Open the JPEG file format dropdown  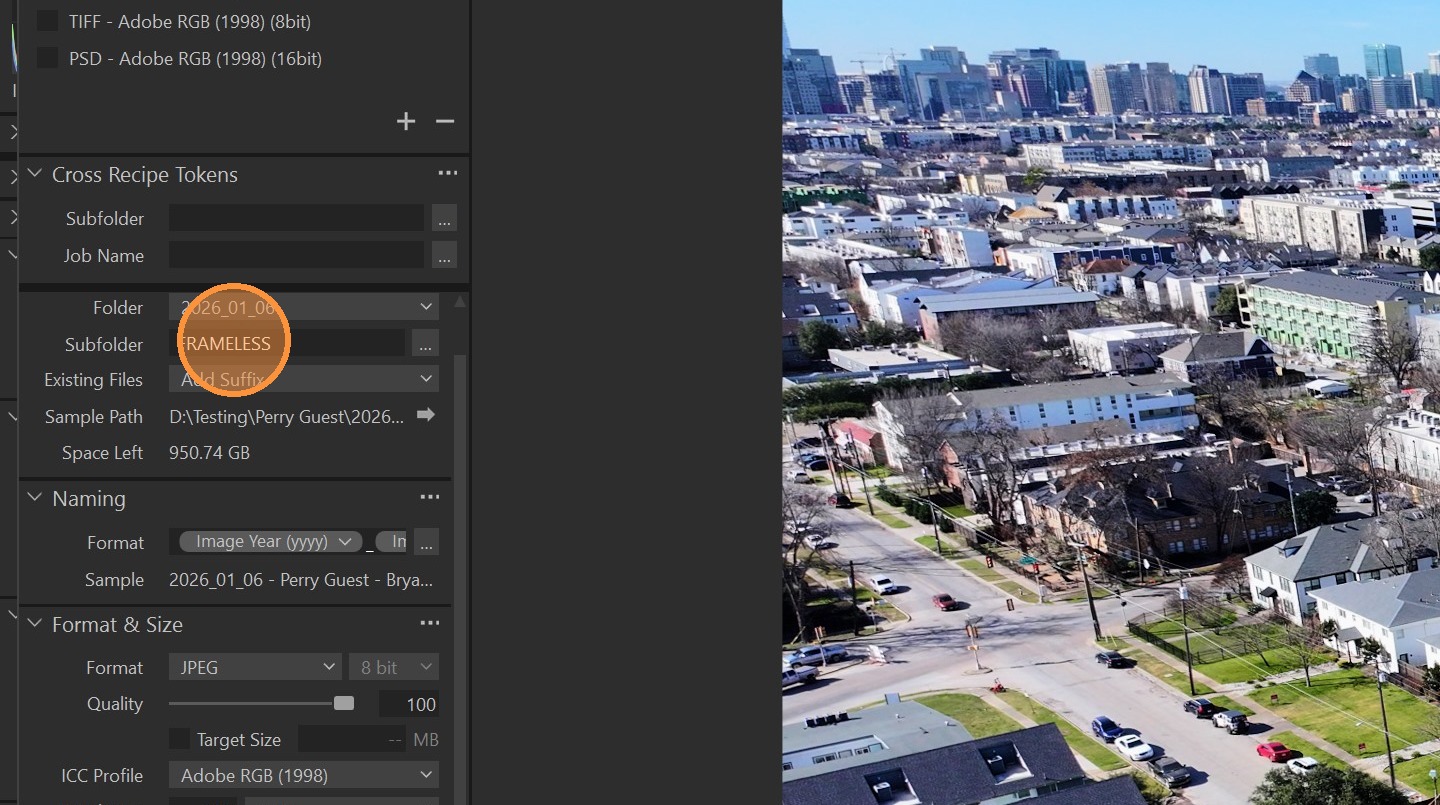(255, 667)
